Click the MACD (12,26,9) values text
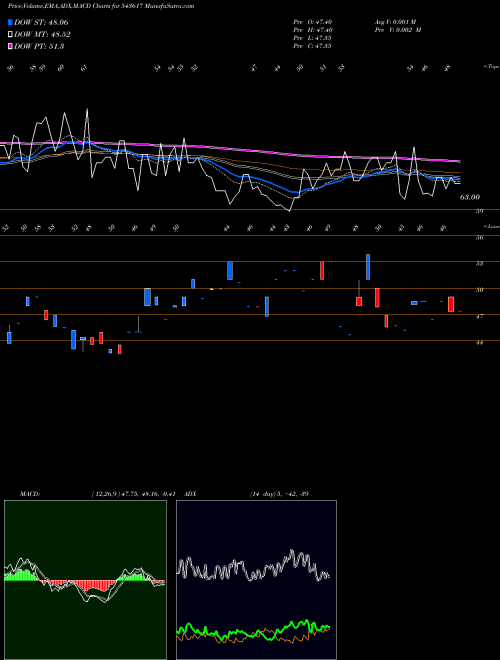 [133, 494]
